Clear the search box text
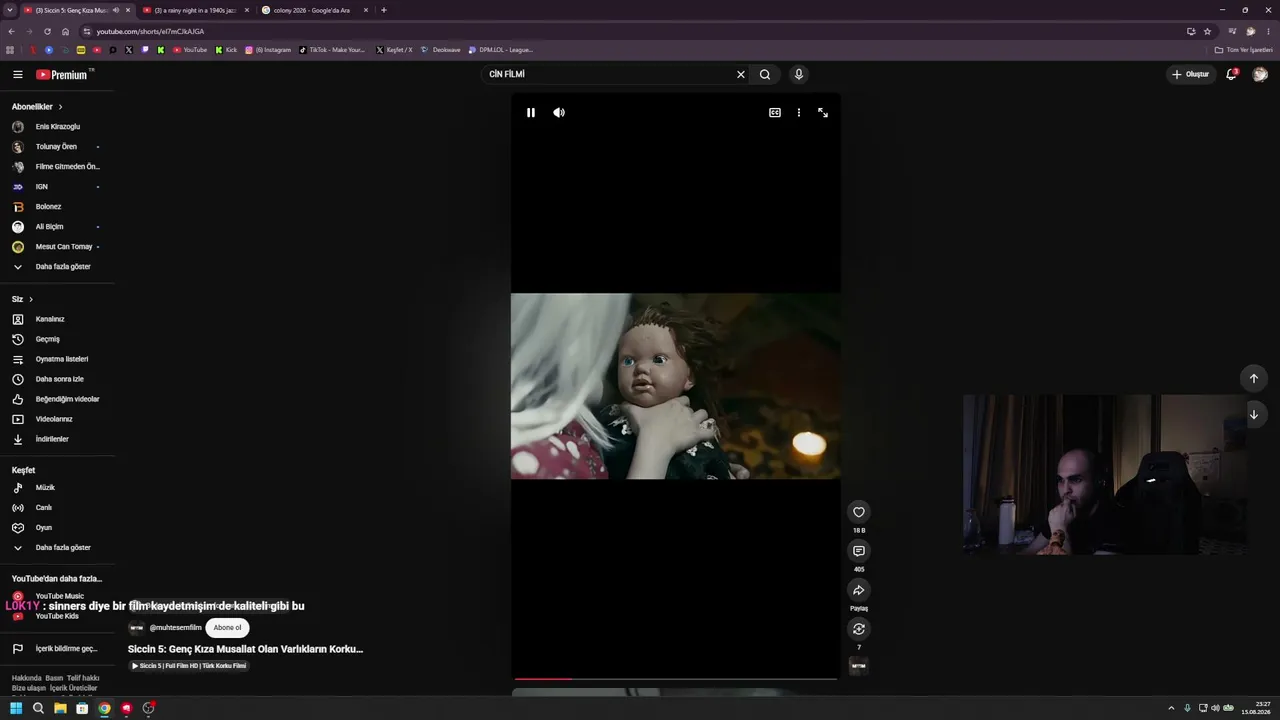 [x=741, y=74]
